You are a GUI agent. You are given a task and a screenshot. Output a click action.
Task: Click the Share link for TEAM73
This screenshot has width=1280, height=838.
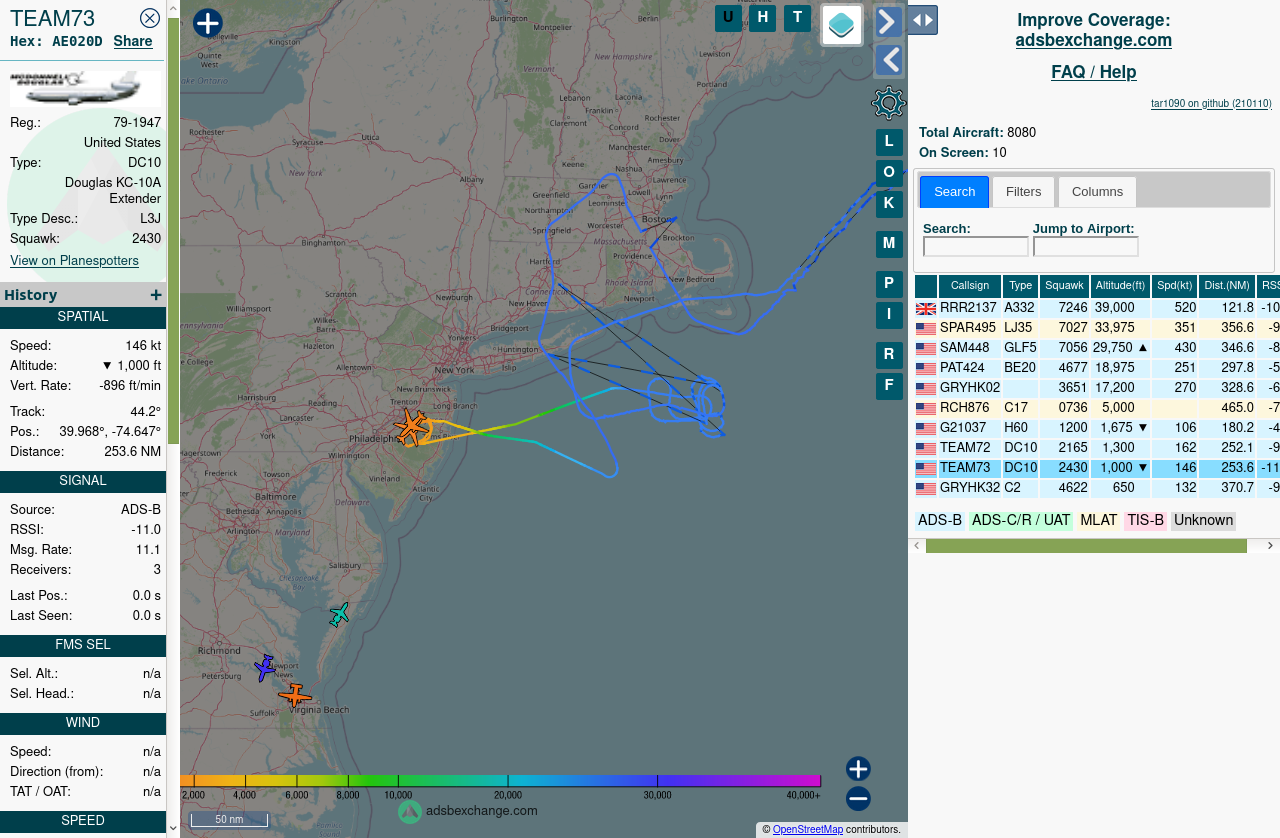click(133, 41)
